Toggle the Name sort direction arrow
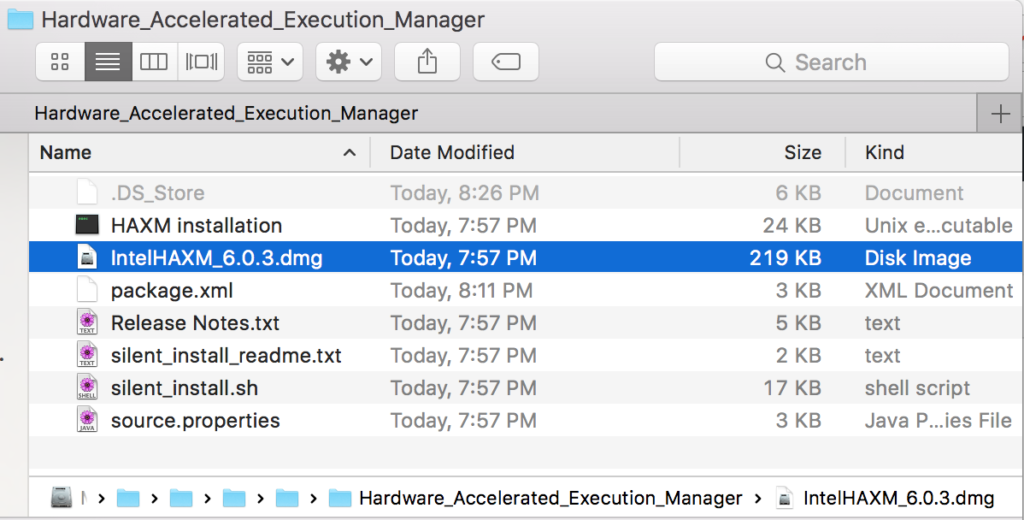The height and width of the screenshot is (520, 1024). pyautogui.click(x=349, y=153)
